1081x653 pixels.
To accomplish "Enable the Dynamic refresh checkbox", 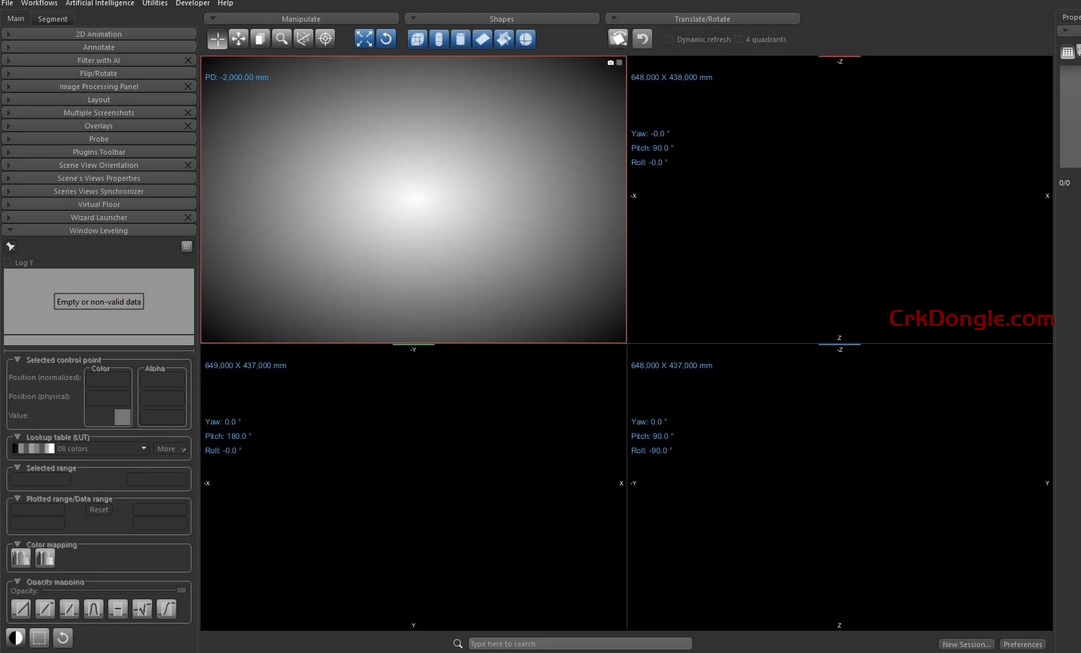I will 669,39.
